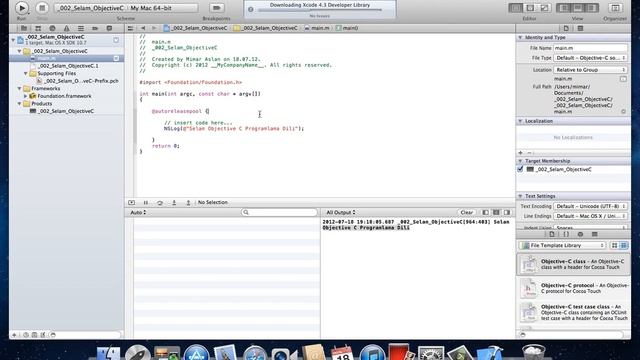Open the Issue navigator warning icon
The image size is (640, 360).
pos(67,28)
